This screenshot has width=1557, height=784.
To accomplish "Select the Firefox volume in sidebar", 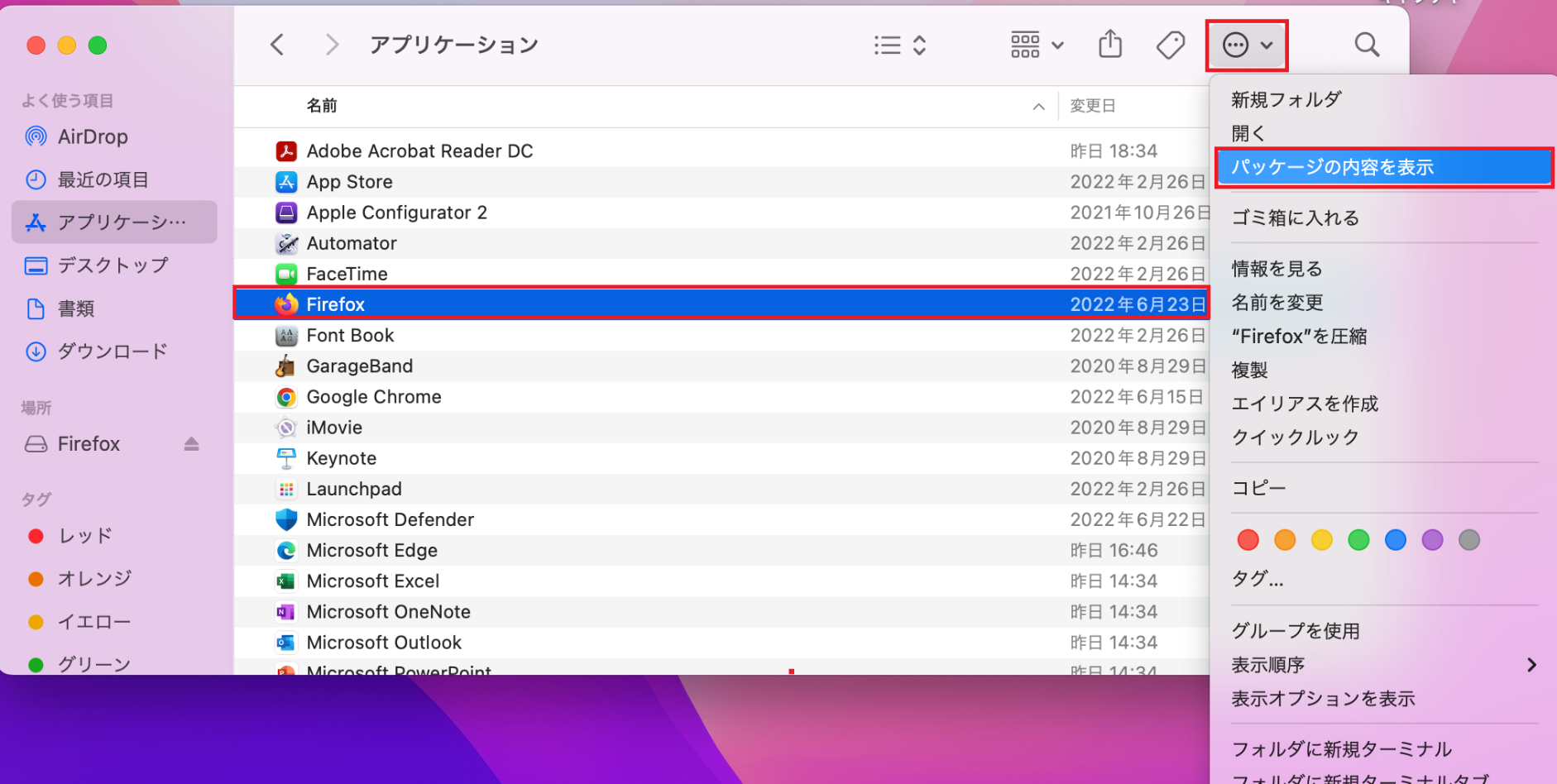I will tap(89, 444).
